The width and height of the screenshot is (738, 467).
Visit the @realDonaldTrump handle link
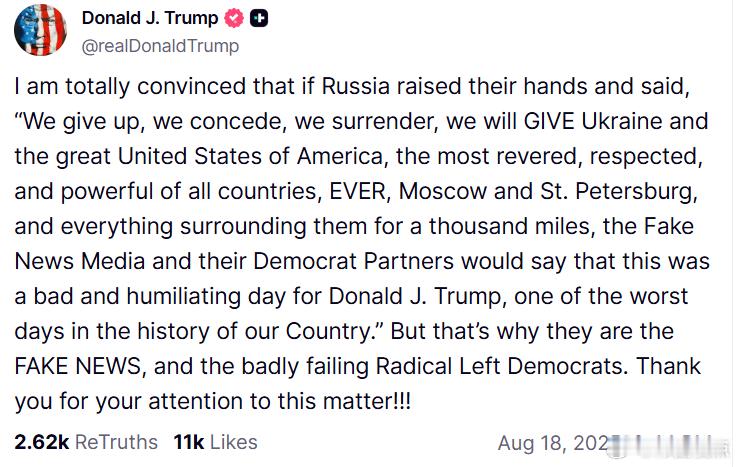coord(160,46)
